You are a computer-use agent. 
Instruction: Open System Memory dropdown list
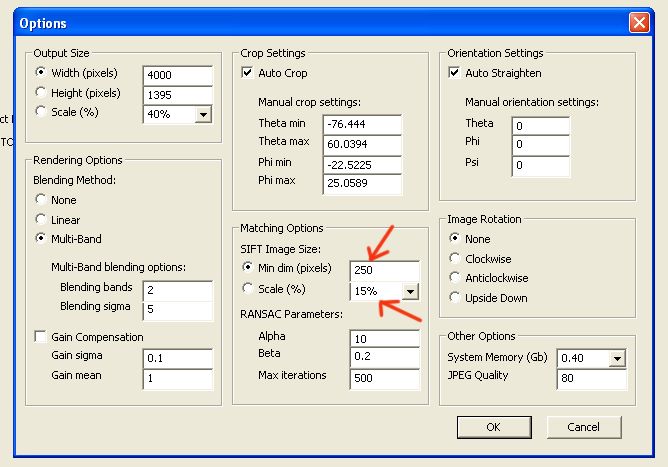[616, 359]
